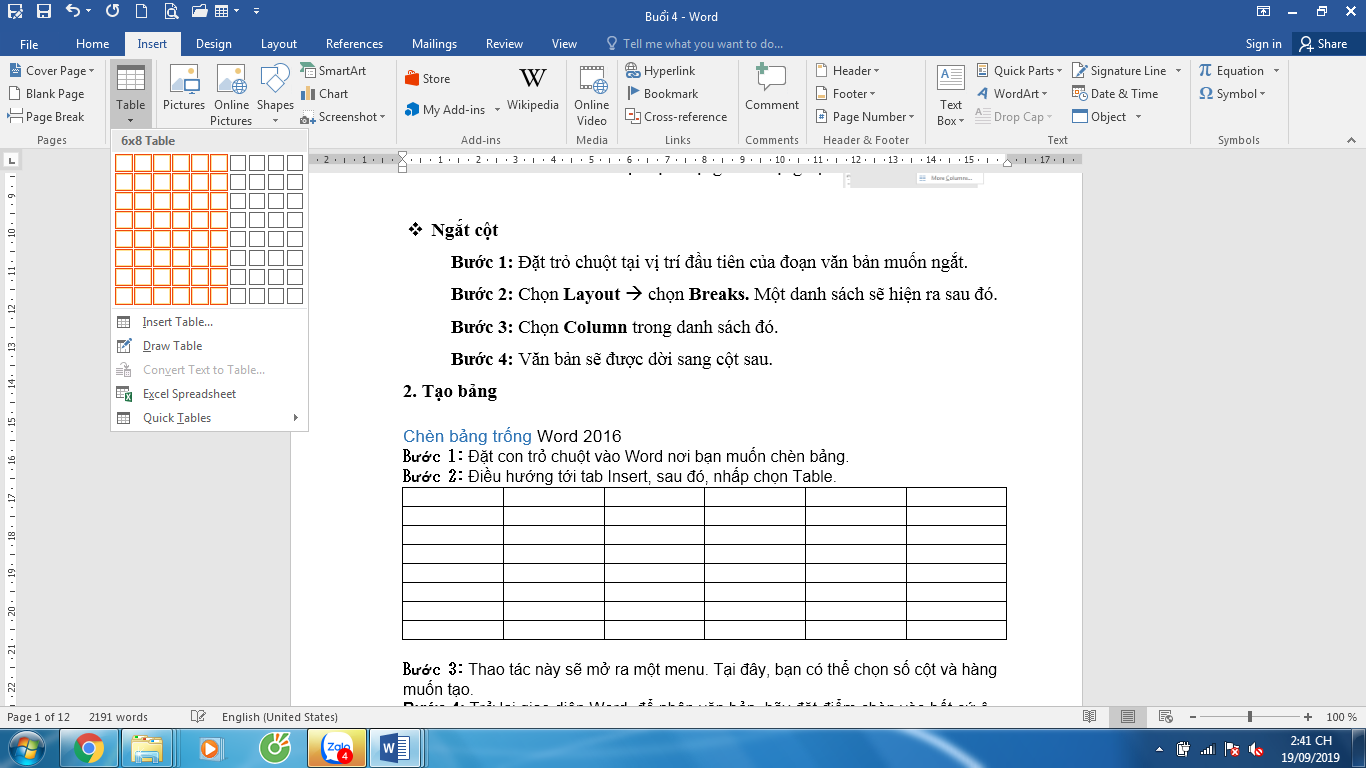1366x768 pixels.
Task: Insert a Bookmark
Action: coord(661,94)
